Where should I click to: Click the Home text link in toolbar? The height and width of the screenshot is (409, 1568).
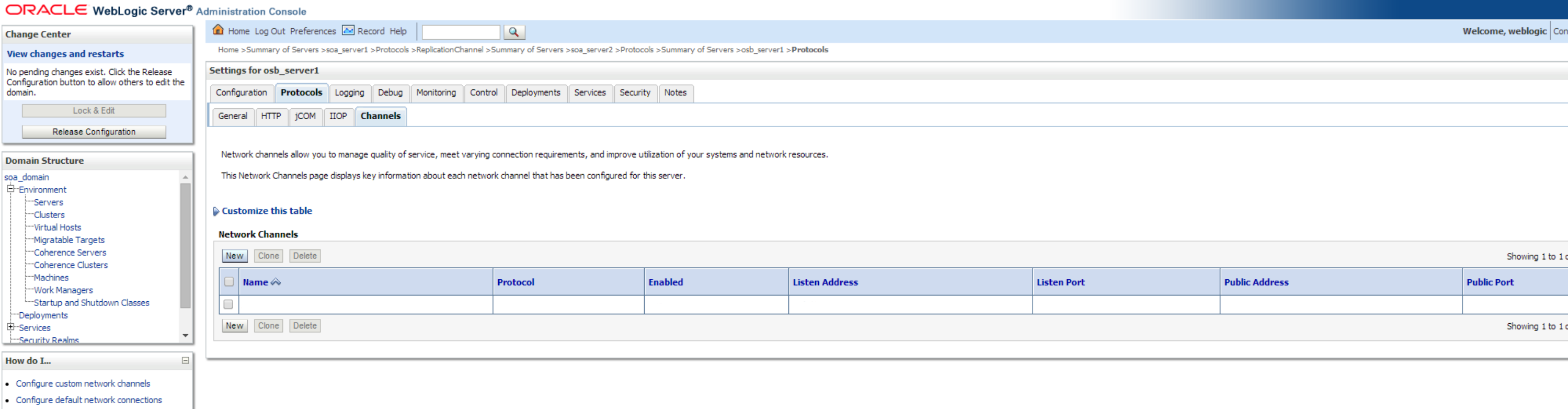tap(238, 32)
